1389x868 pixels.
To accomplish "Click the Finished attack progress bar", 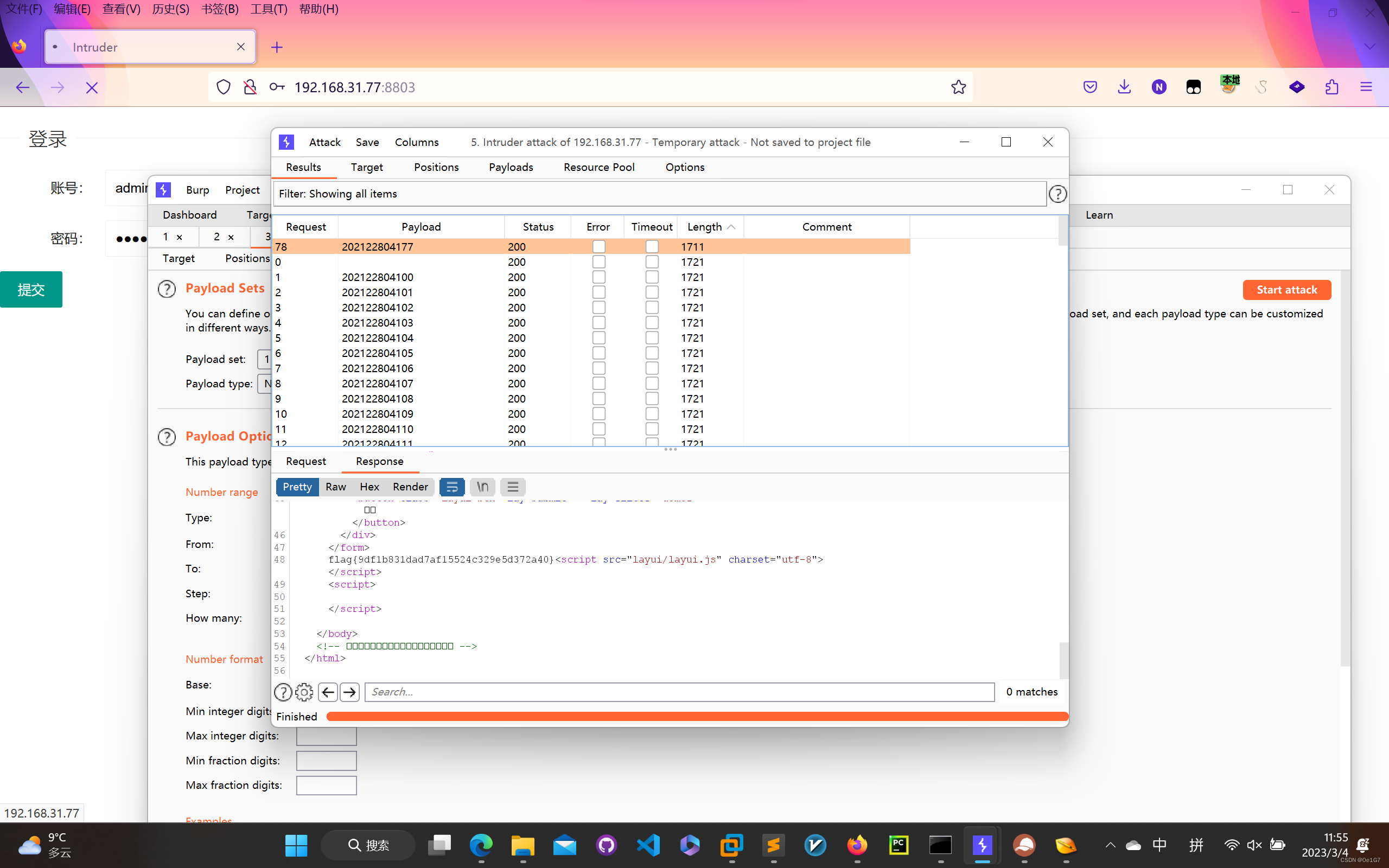I will (x=697, y=717).
